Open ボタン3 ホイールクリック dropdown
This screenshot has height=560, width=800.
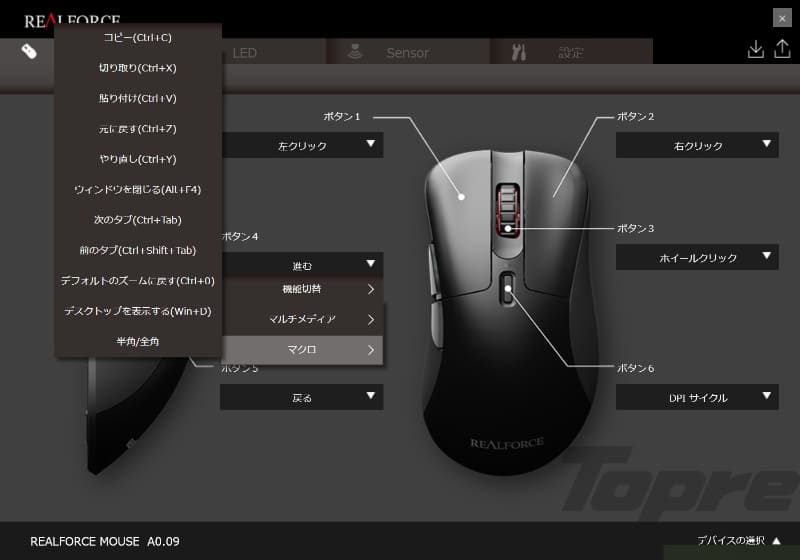(x=697, y=257)
